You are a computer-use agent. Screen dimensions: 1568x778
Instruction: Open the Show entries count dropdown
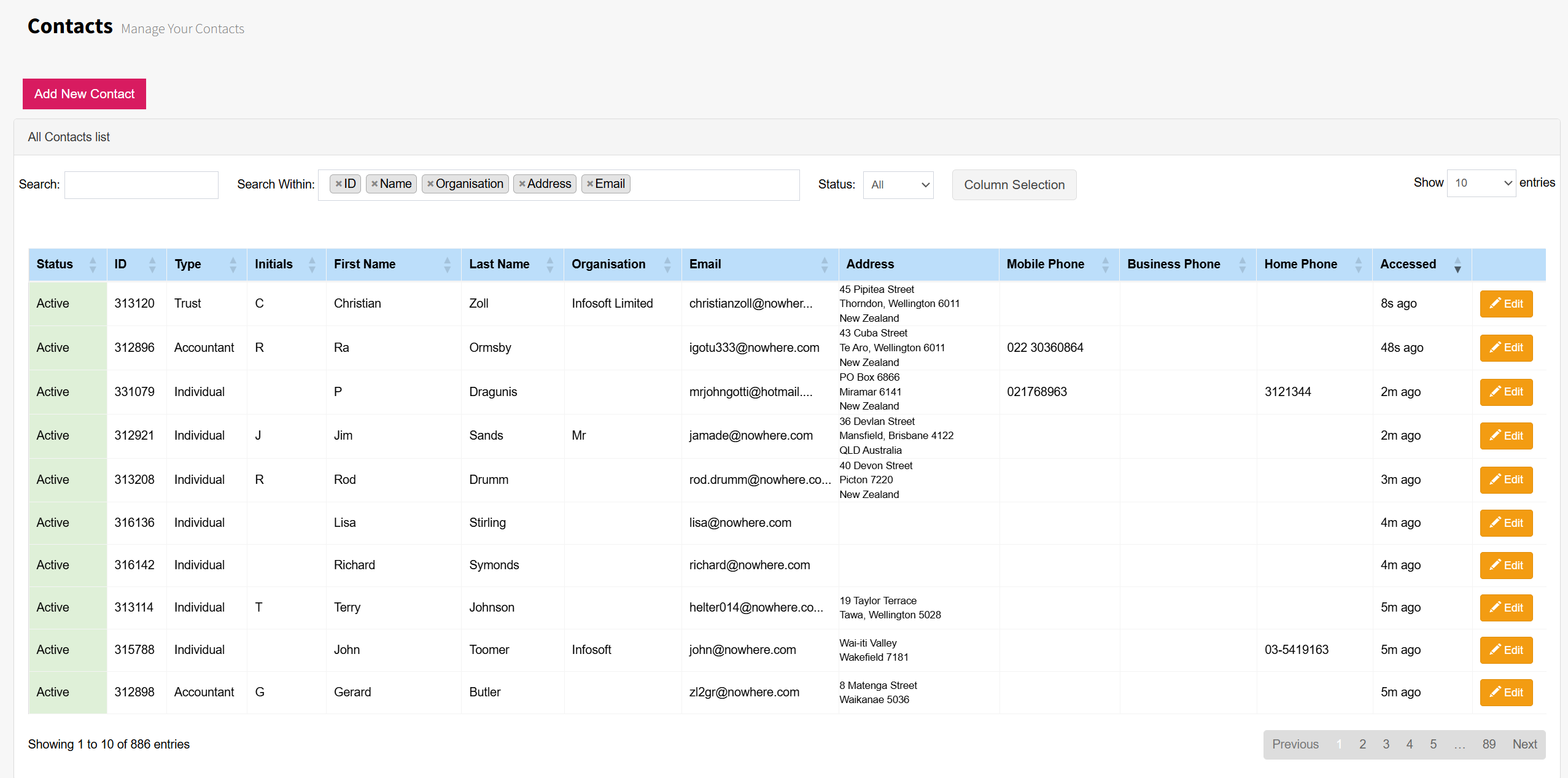click(x=1481, y=183)
